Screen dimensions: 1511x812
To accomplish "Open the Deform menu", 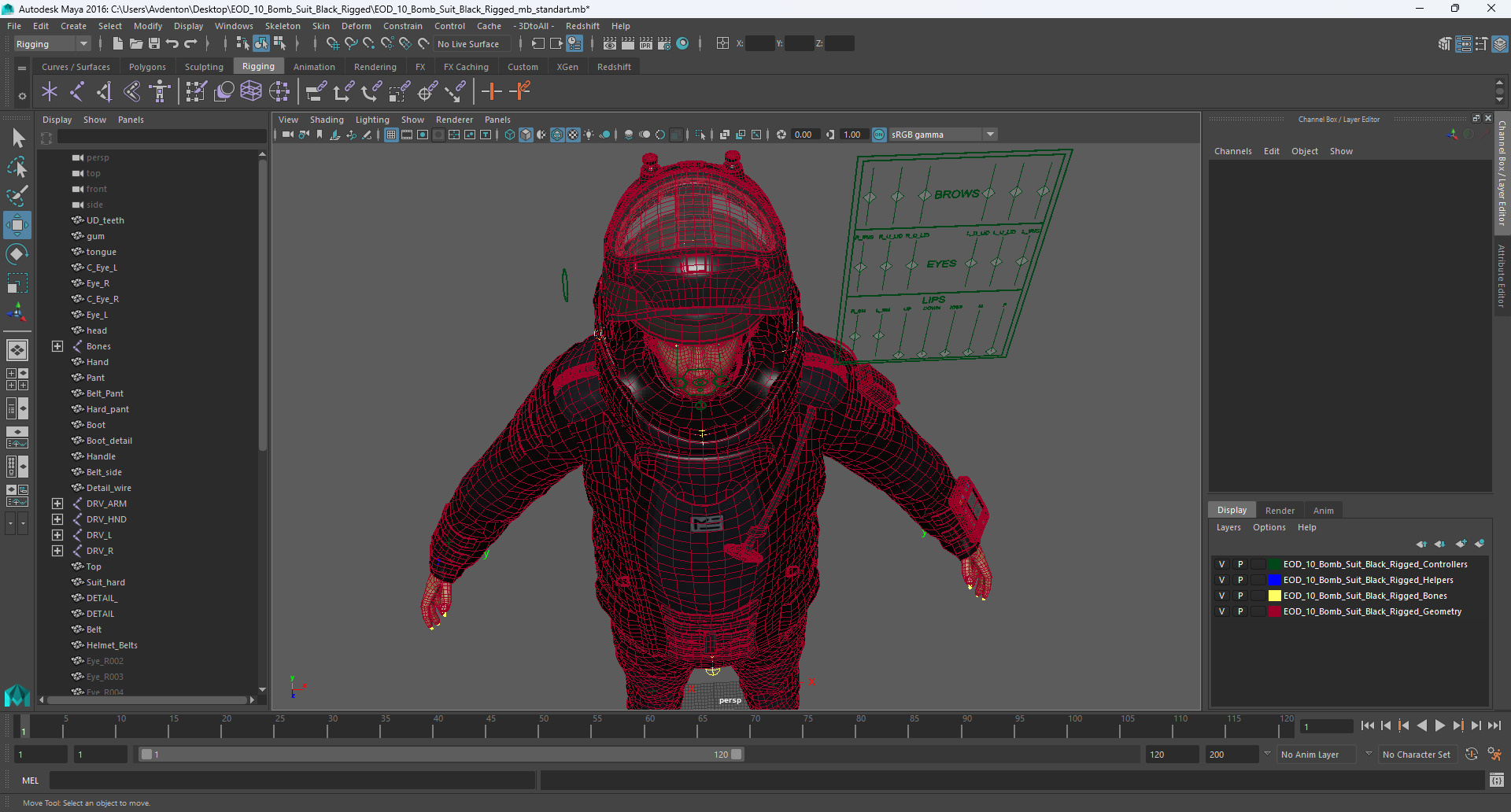I will coord(356,26).
